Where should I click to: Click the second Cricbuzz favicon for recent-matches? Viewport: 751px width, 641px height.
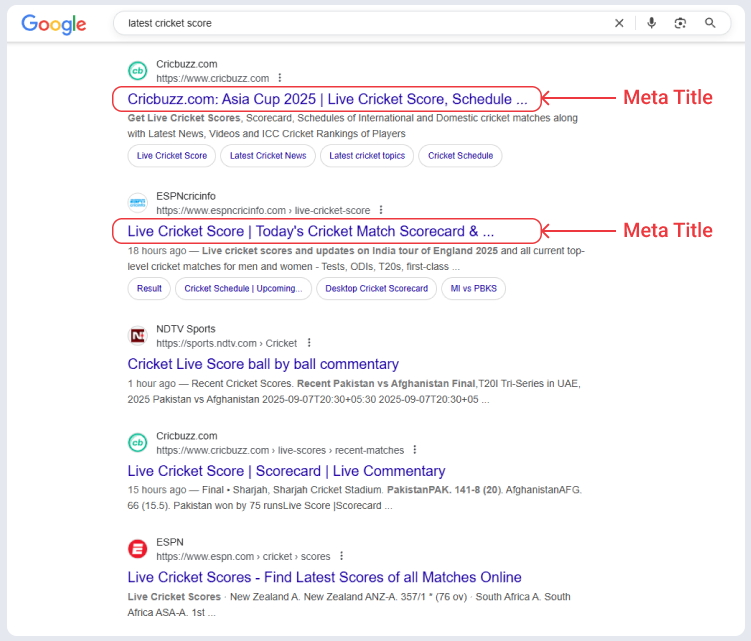tap(137, 443)
